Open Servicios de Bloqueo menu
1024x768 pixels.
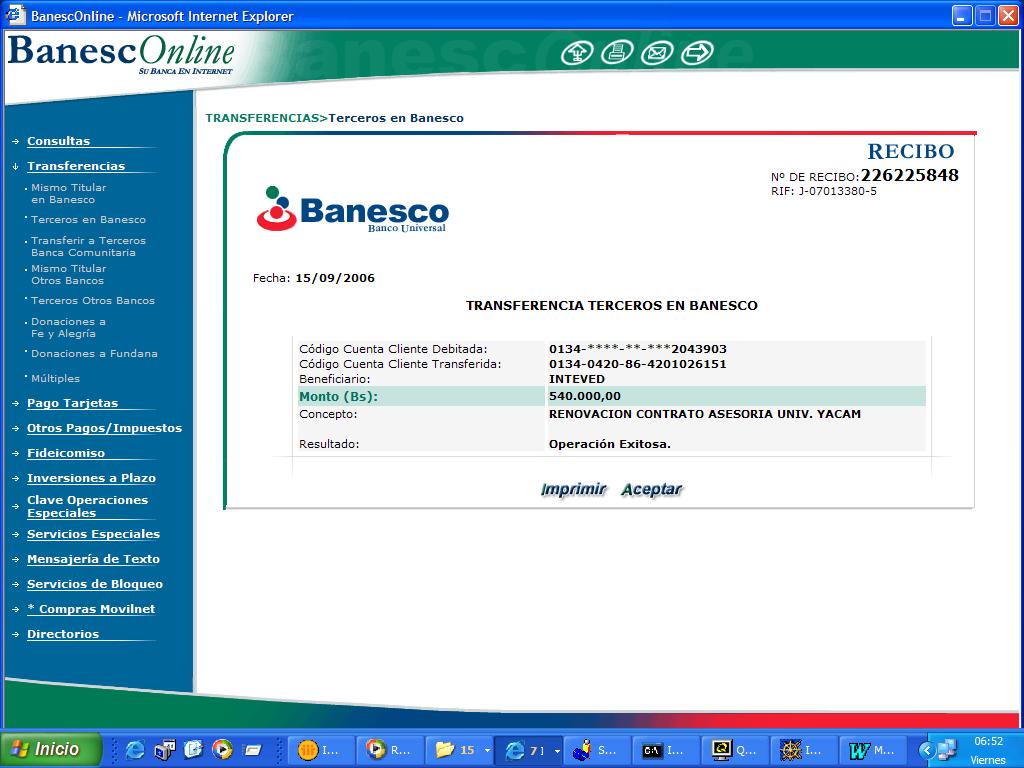point(95,584)
